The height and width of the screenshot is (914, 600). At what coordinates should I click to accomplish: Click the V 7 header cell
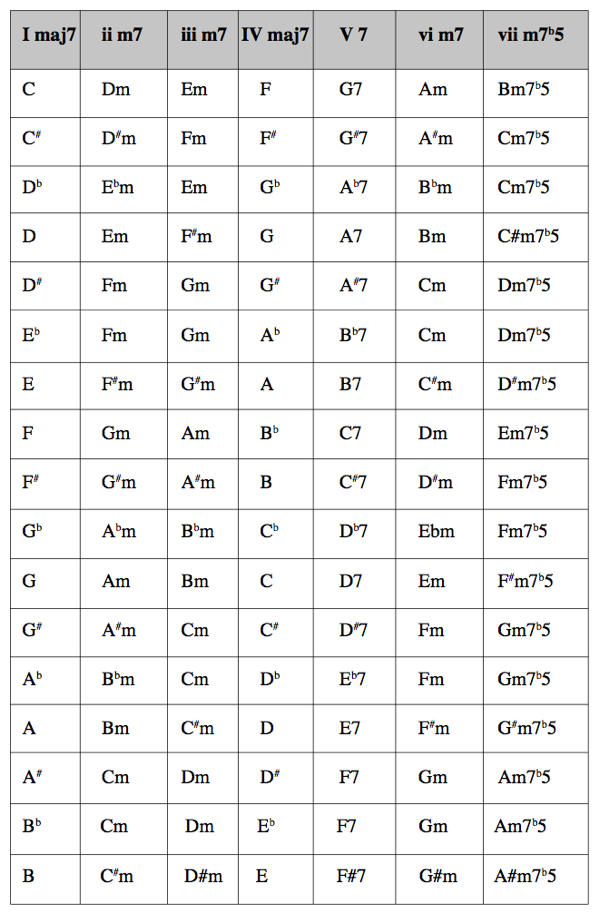(355, 40)
